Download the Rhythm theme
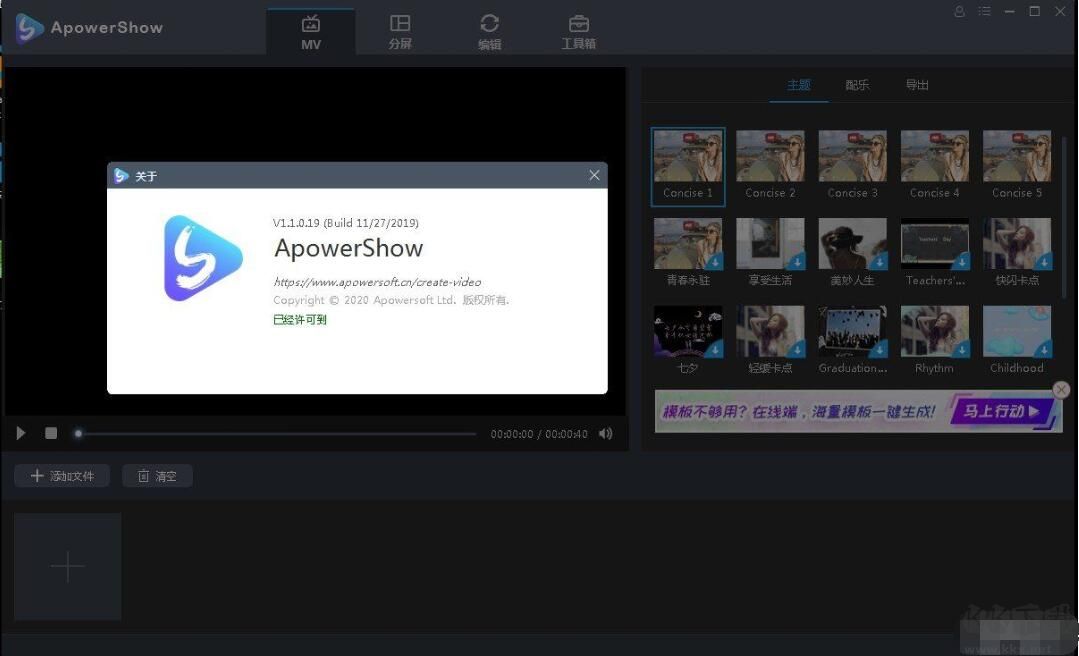 click(961, 348)
